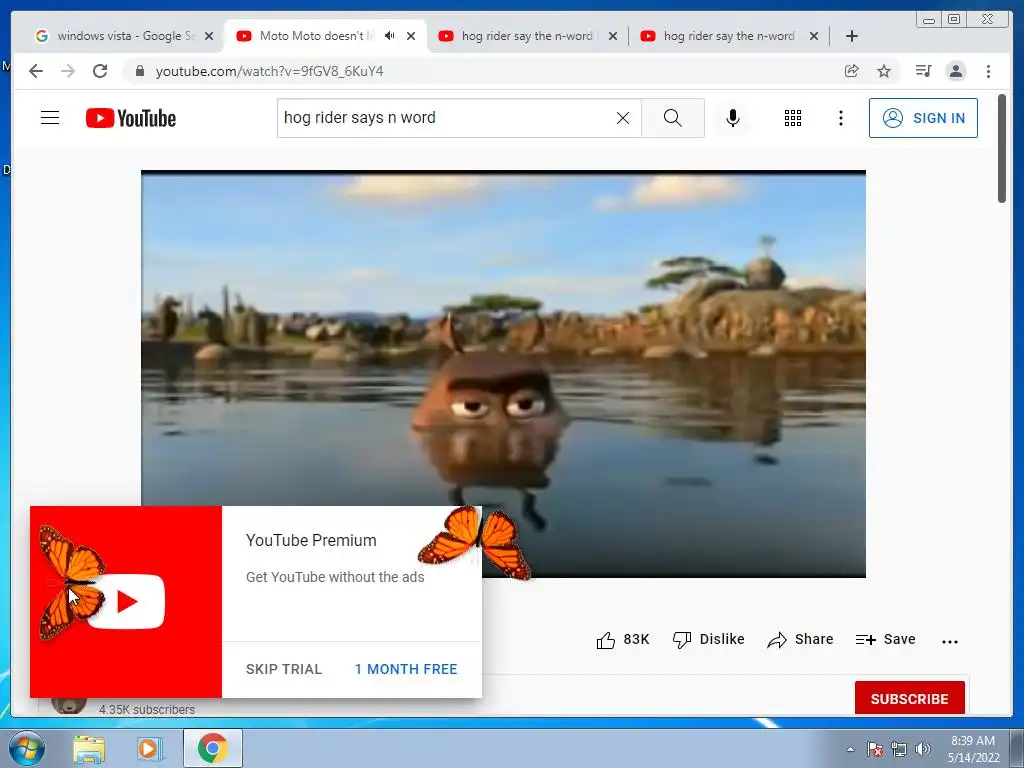Image resolution: width=1024 pixels, height=768 pixels.
Task: Switch to last hog rider tab
Action: [x=728, y=36]
